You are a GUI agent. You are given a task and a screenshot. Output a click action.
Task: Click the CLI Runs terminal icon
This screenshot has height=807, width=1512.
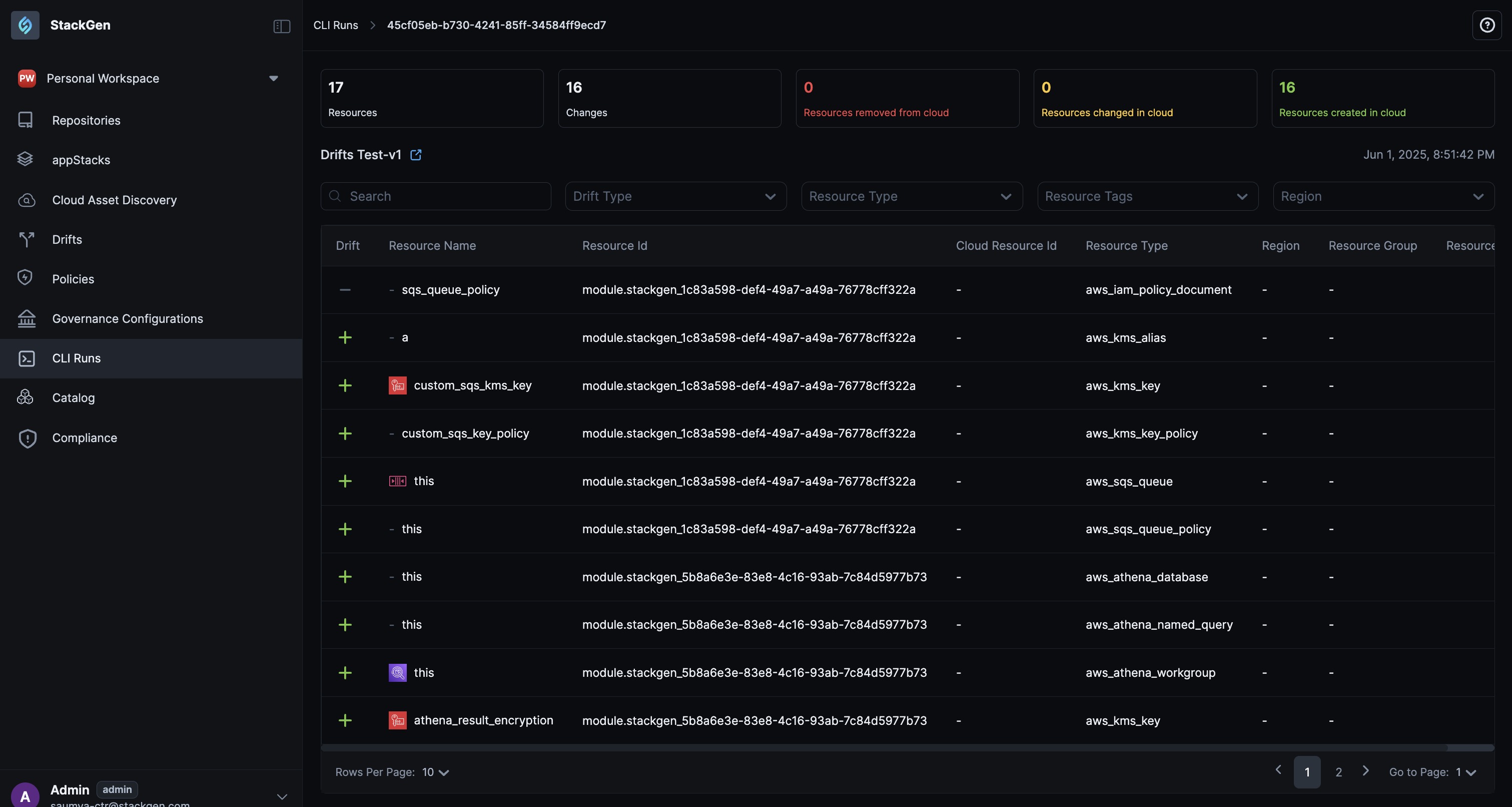click(27, 358)
